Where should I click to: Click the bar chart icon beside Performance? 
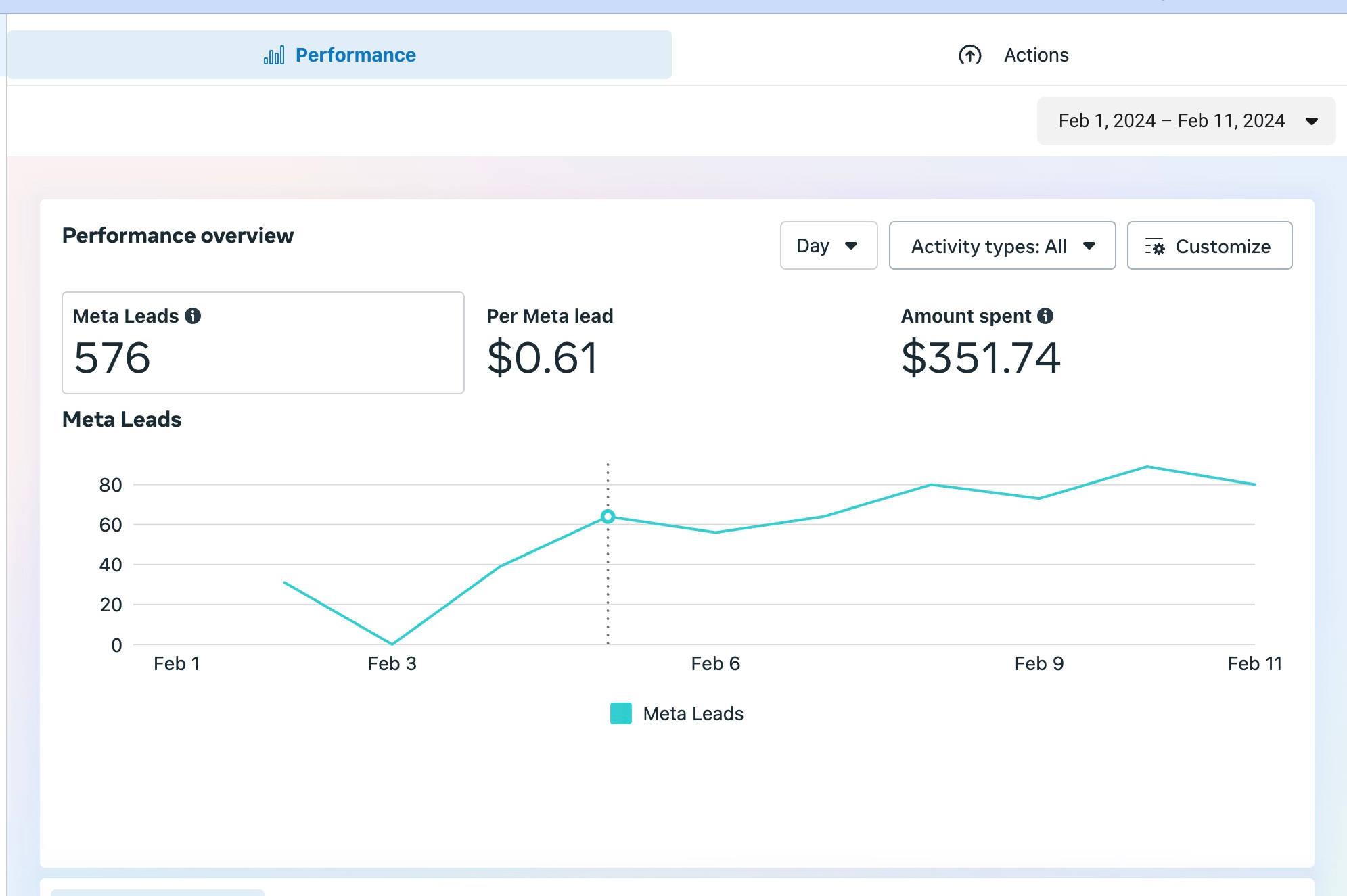click(273, 55)
